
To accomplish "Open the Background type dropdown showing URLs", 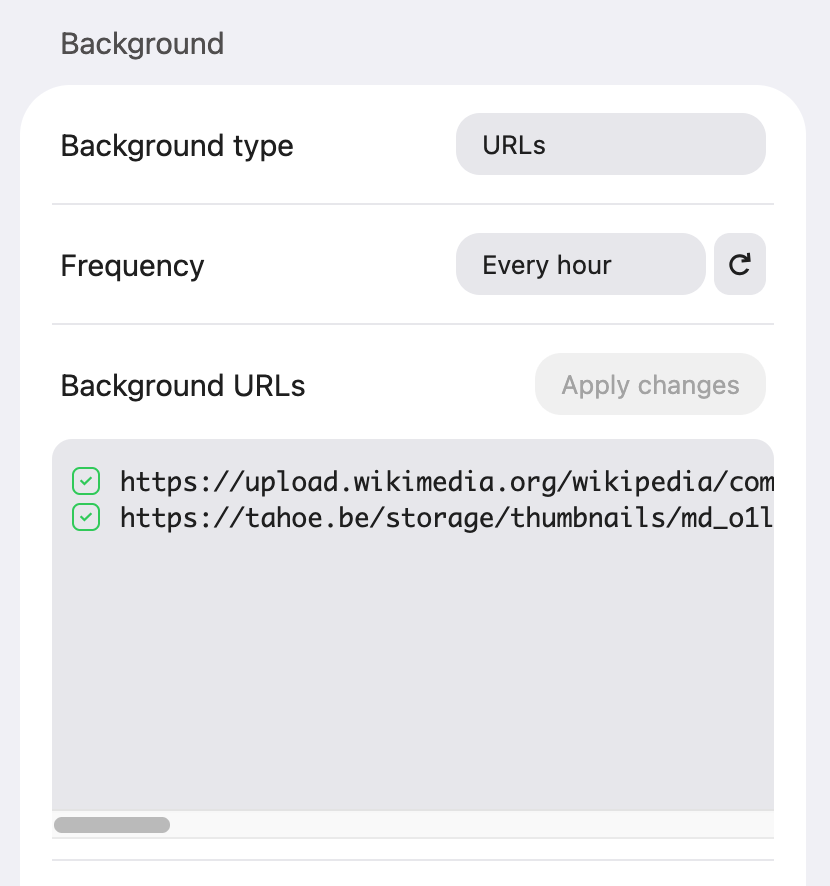I will pyautogui.click(x=610, y=144).
